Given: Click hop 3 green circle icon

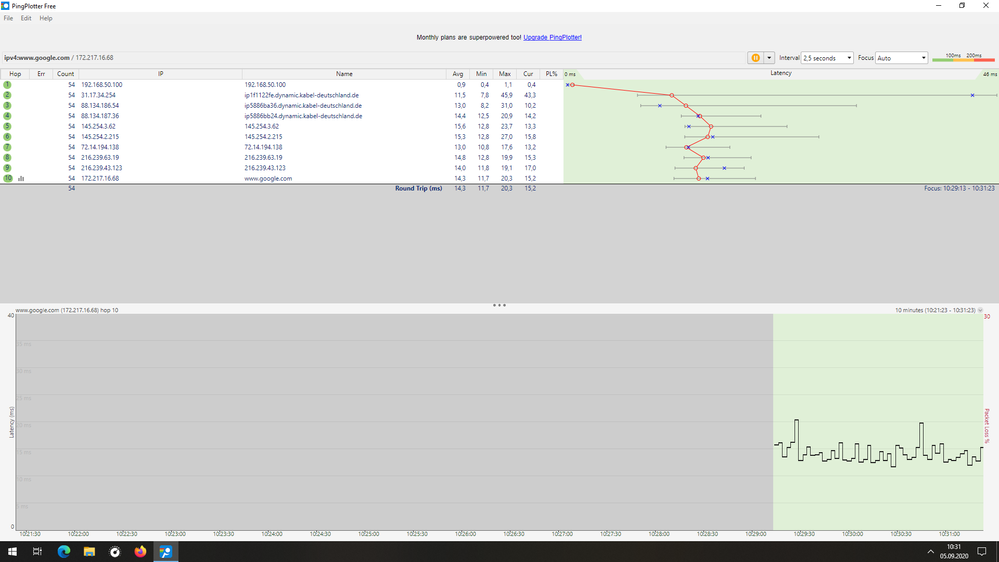Looking at the screenshot, I should (x=8, y=105).
